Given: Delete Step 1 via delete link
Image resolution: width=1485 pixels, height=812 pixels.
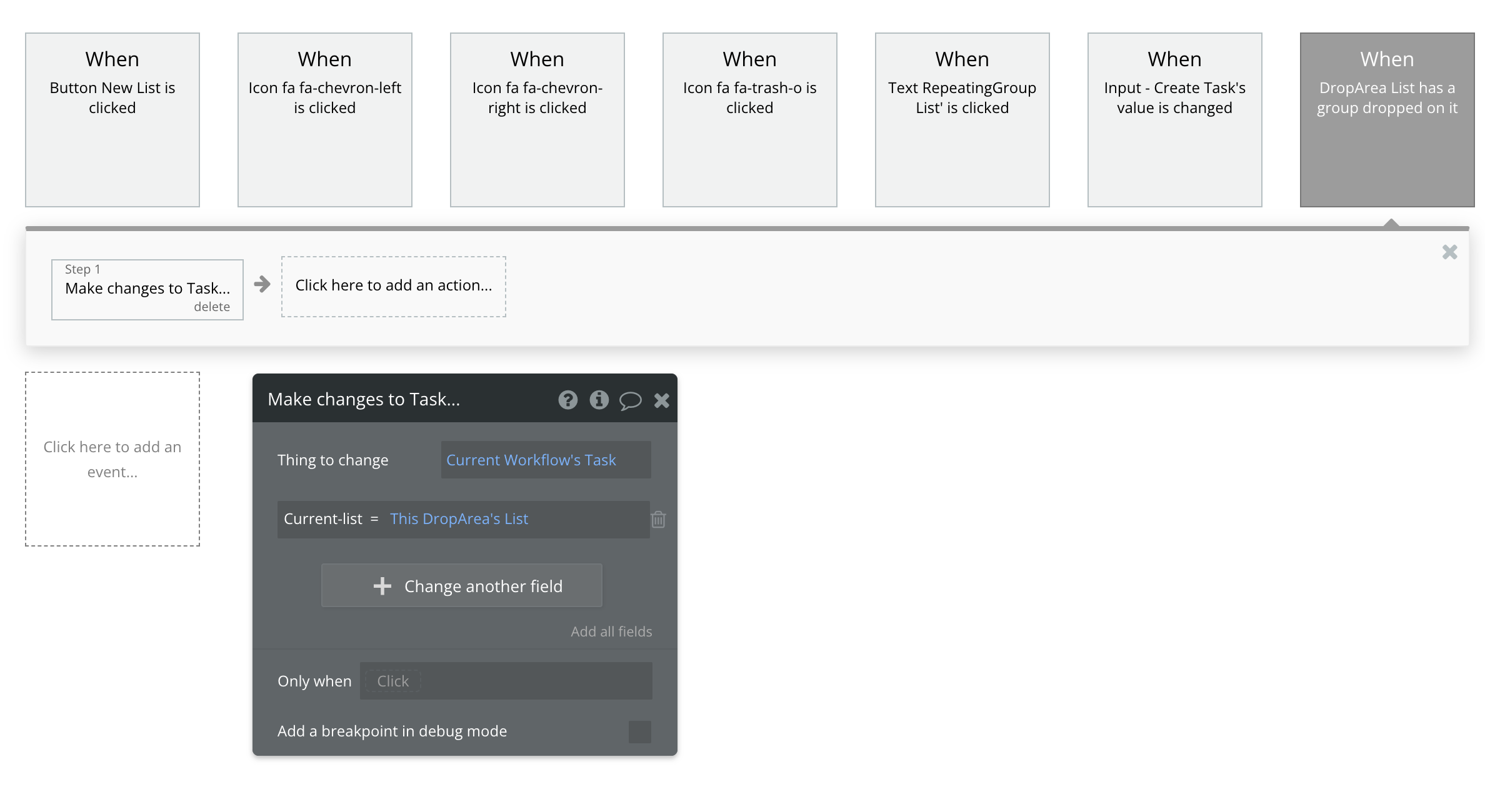Looking at the screenshot, I should [x=211, y=307].
